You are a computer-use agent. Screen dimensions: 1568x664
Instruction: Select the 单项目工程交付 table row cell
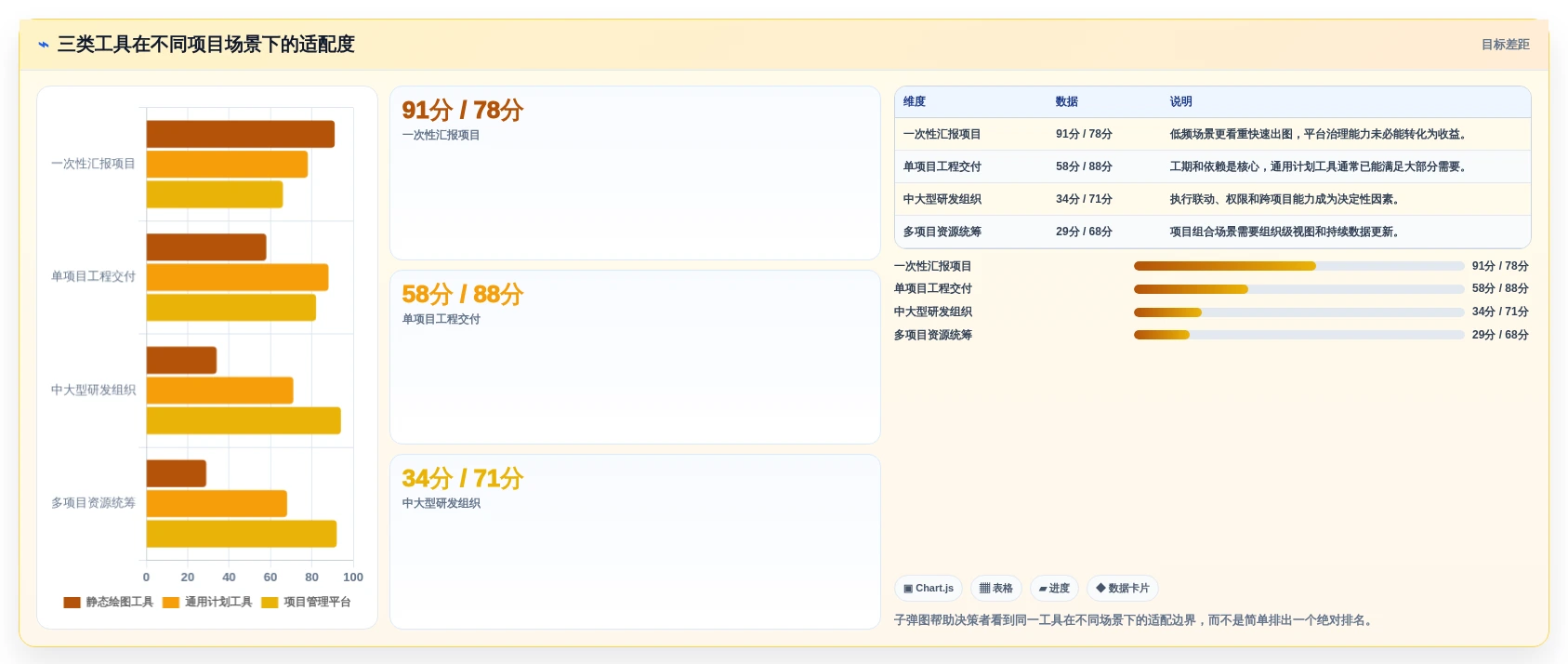coord(942,167)
